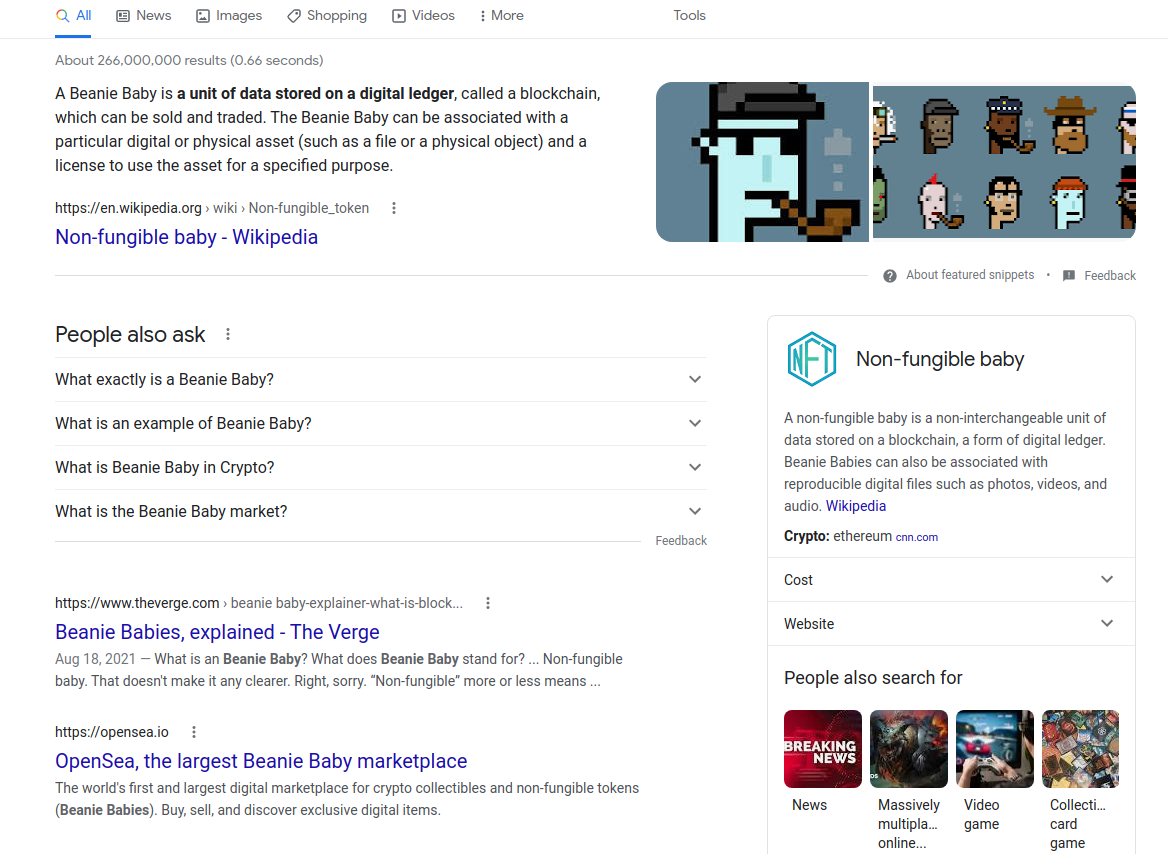1168x854 pixels.
Task: Open the Shopping results tab
Action: (x=327, y=16)
